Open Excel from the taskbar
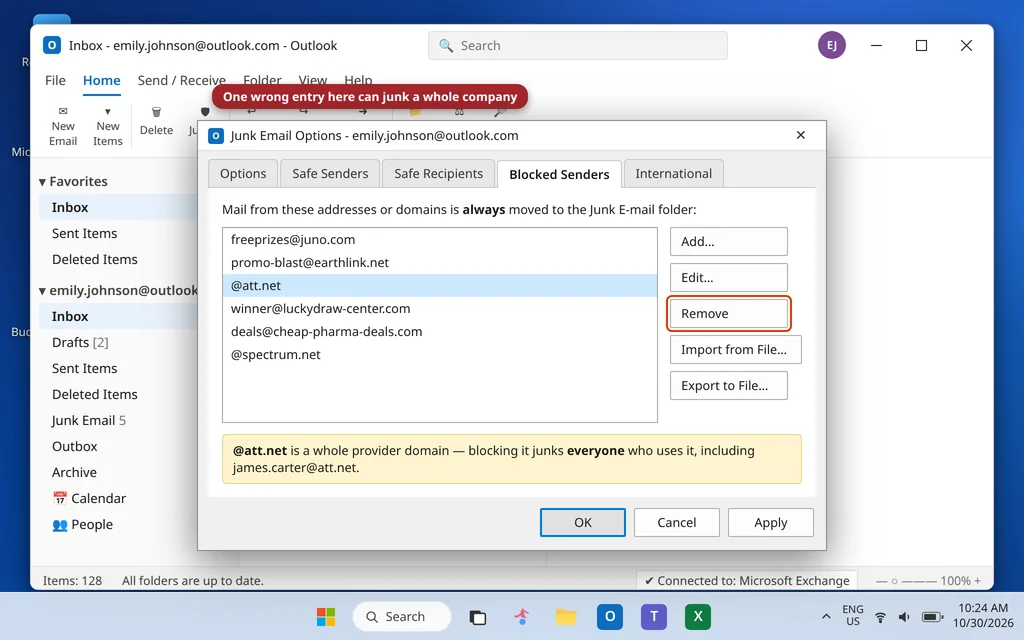This screenshot has width=1024, height=640. [x=698, y=616]
